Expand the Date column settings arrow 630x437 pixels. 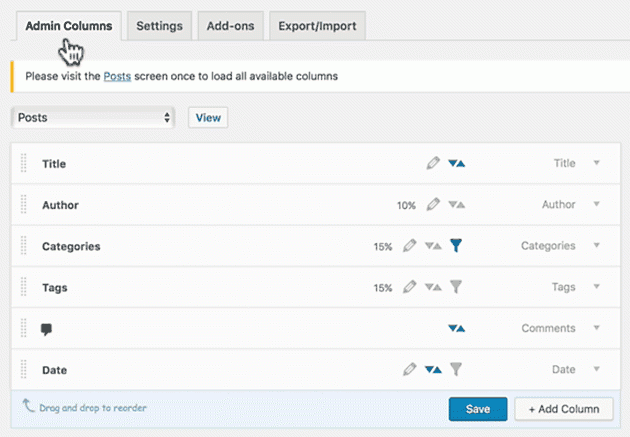tap(597, 369)
